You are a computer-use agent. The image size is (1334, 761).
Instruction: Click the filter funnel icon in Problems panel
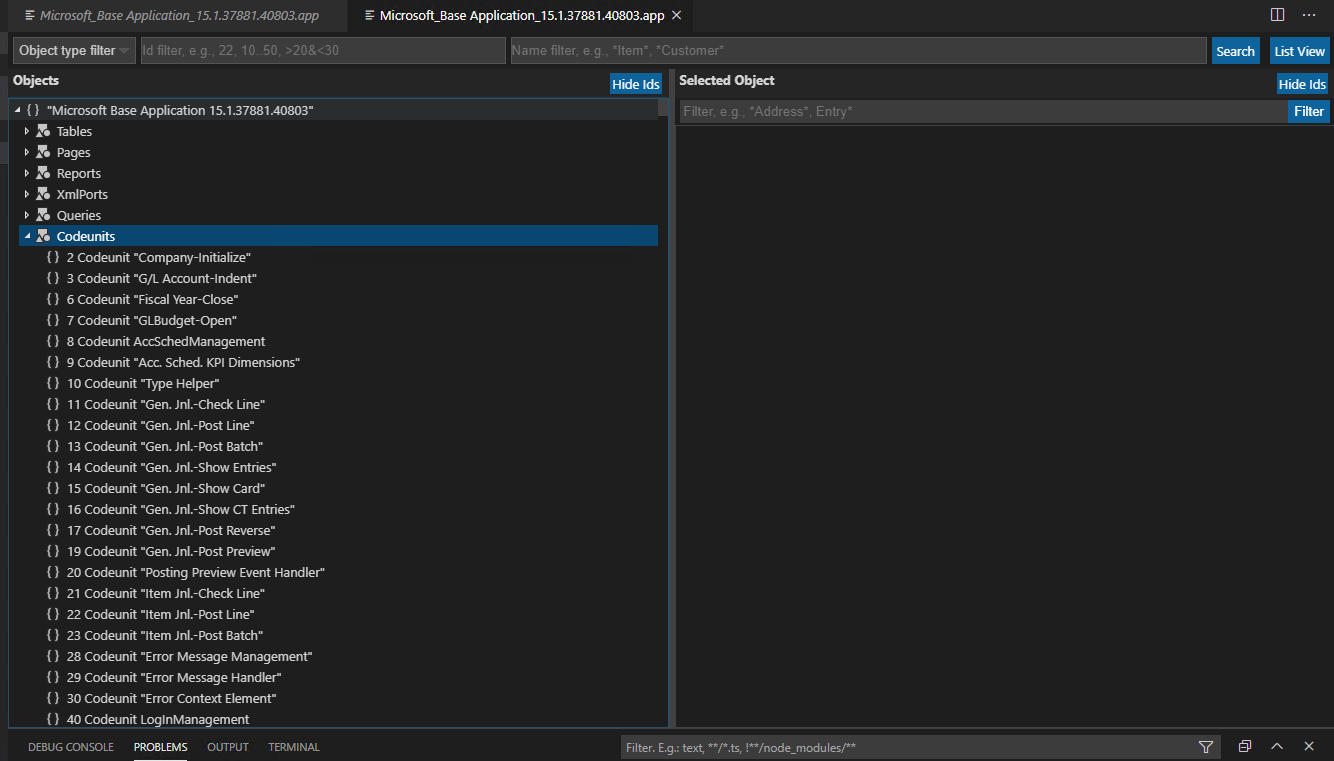pyautogui.click(x=1206, y=747)
